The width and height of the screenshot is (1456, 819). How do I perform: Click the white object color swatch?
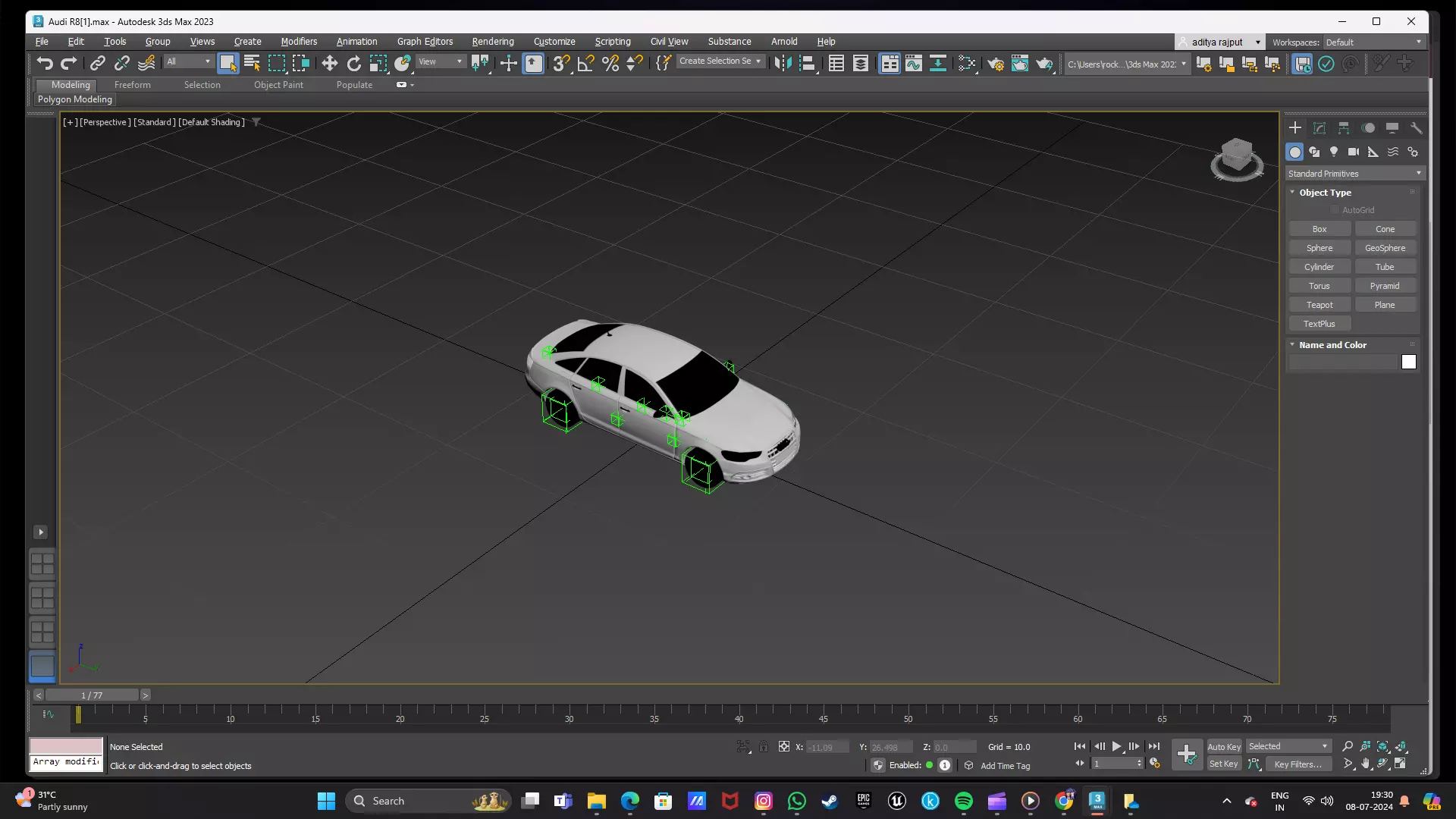pyautogui.click(x=1408, y=362)
